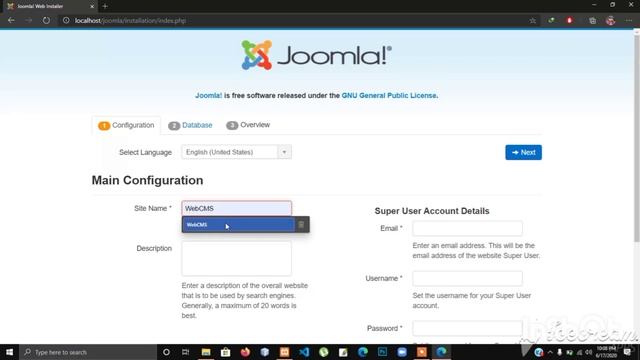Click the blue Next button
Screen dimensions: 640x360
pyautogui.click(x=523, y=152)
